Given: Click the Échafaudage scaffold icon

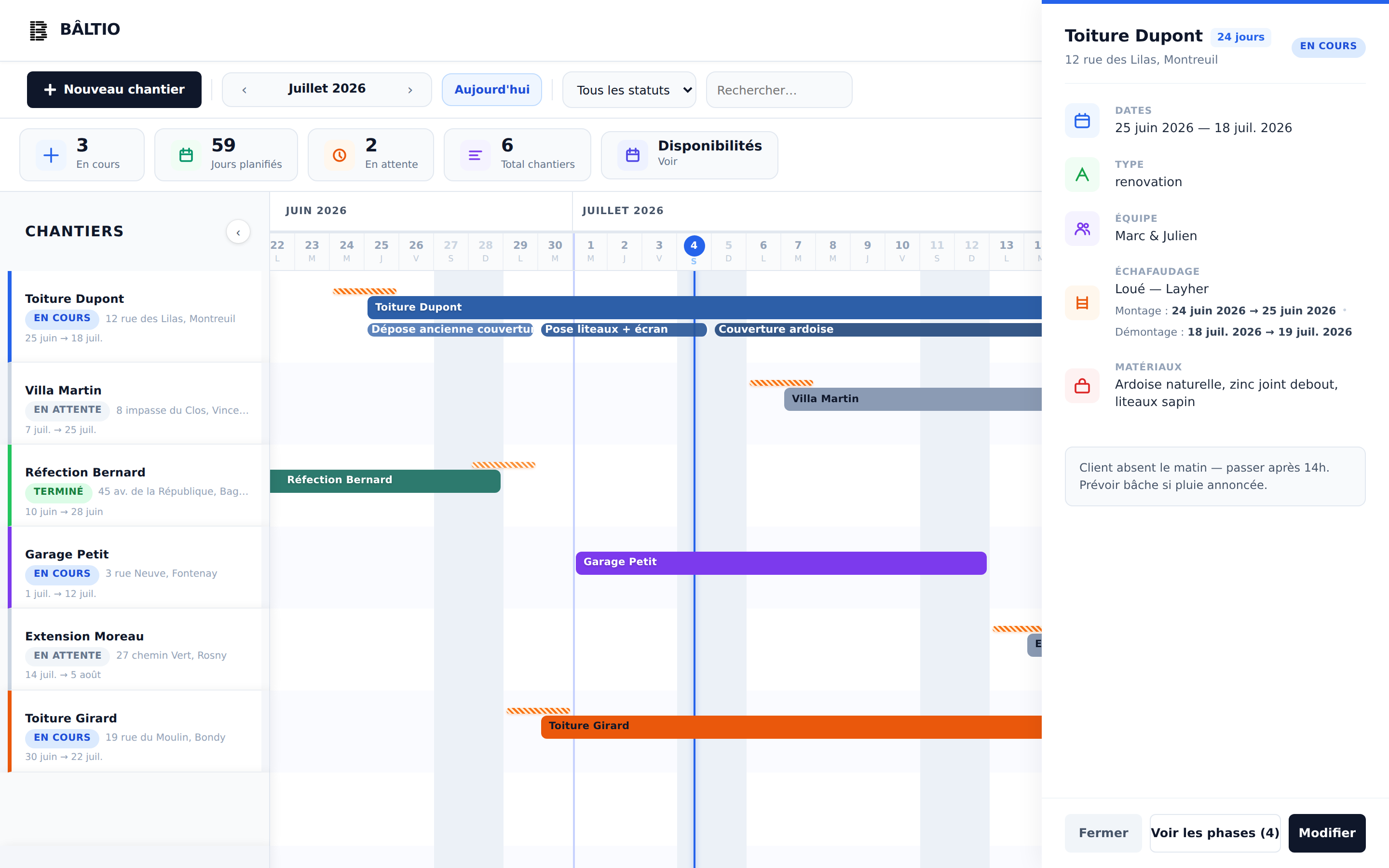Looking at the screenshot, I should (x=1082, y=302).
